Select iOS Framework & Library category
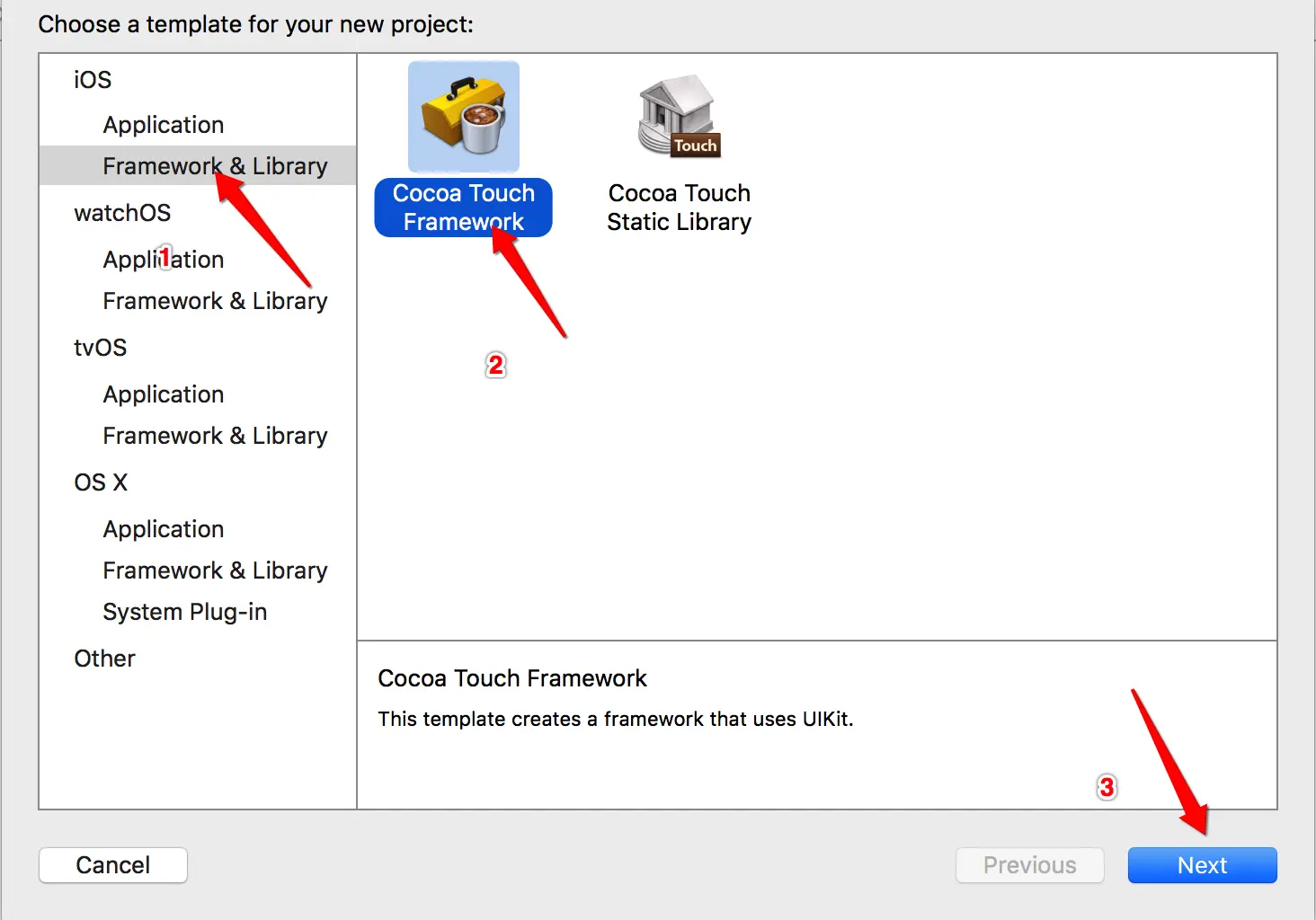1316x920 pixels. click(x=198, y=166)
